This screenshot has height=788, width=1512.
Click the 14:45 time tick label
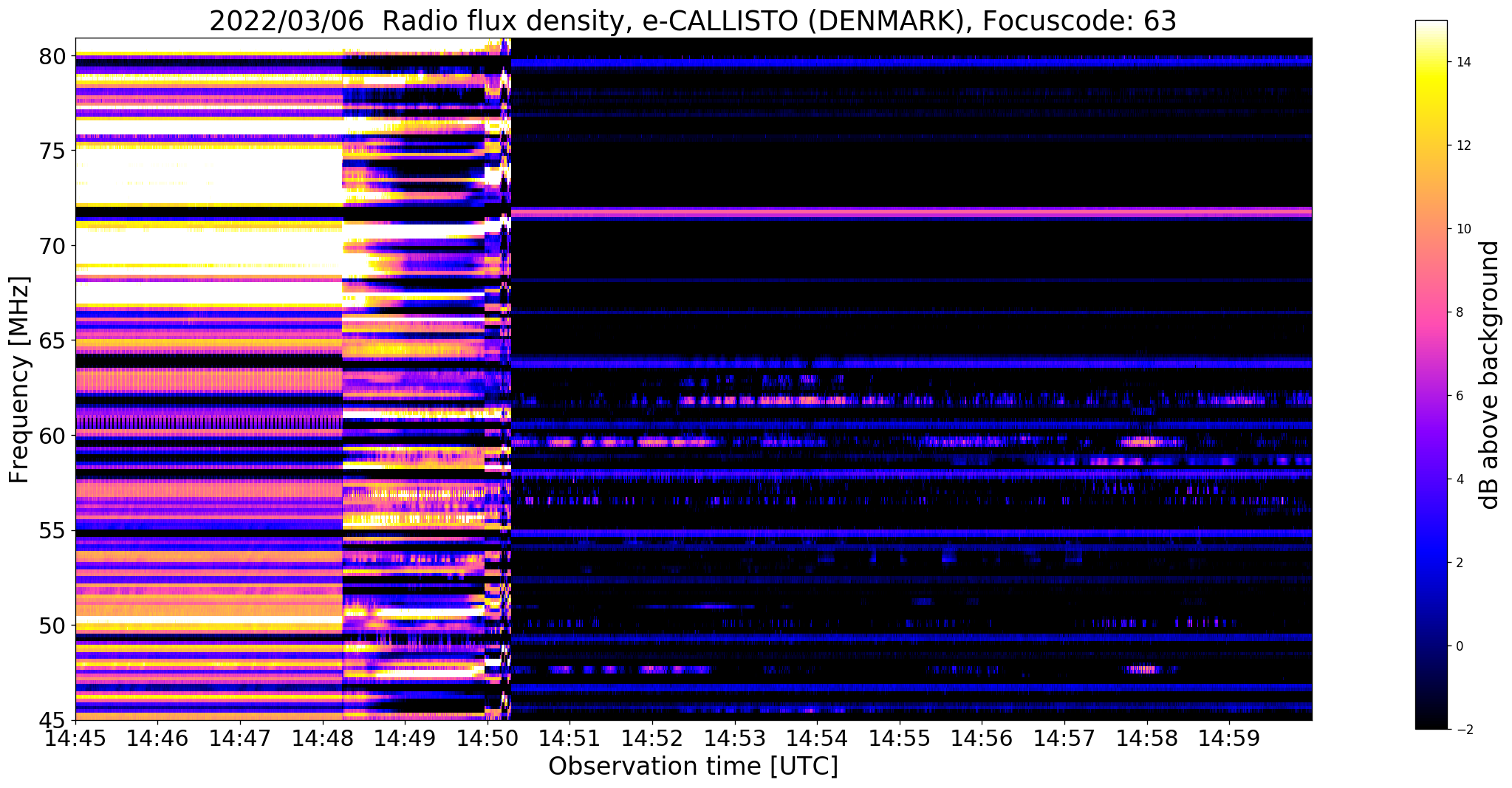[x=75, y=738]
